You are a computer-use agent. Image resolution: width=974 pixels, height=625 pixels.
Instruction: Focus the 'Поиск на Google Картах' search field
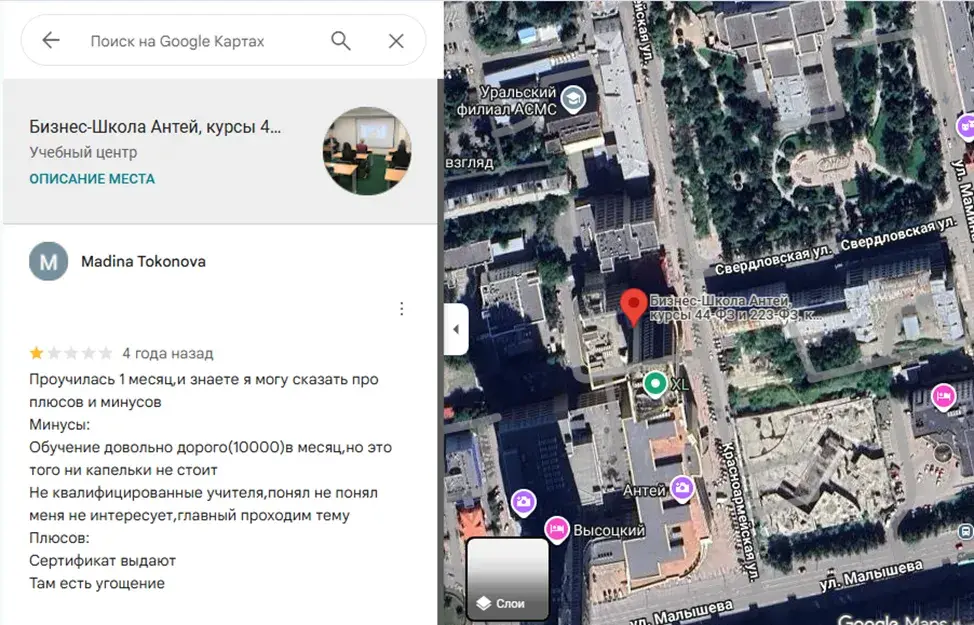coord(178,41)
